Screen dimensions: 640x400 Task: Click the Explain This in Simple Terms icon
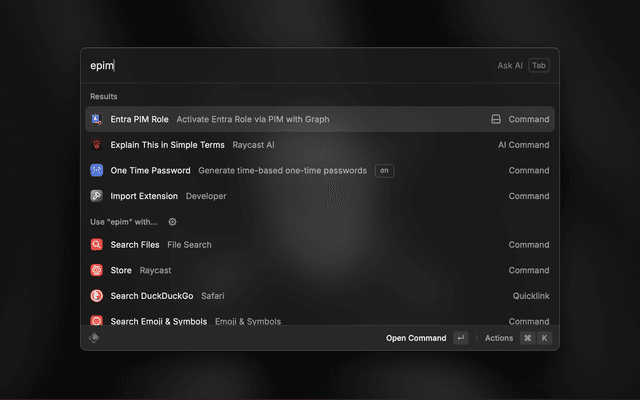click(97, 145)
